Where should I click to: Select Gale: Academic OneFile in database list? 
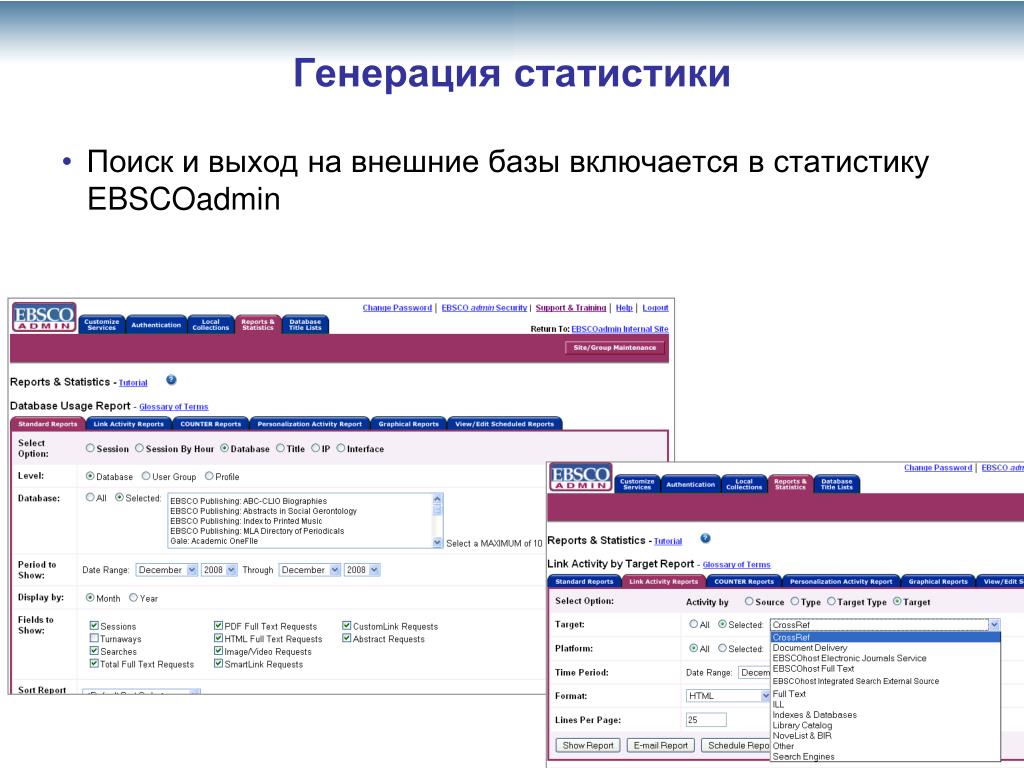pos(214,541)
